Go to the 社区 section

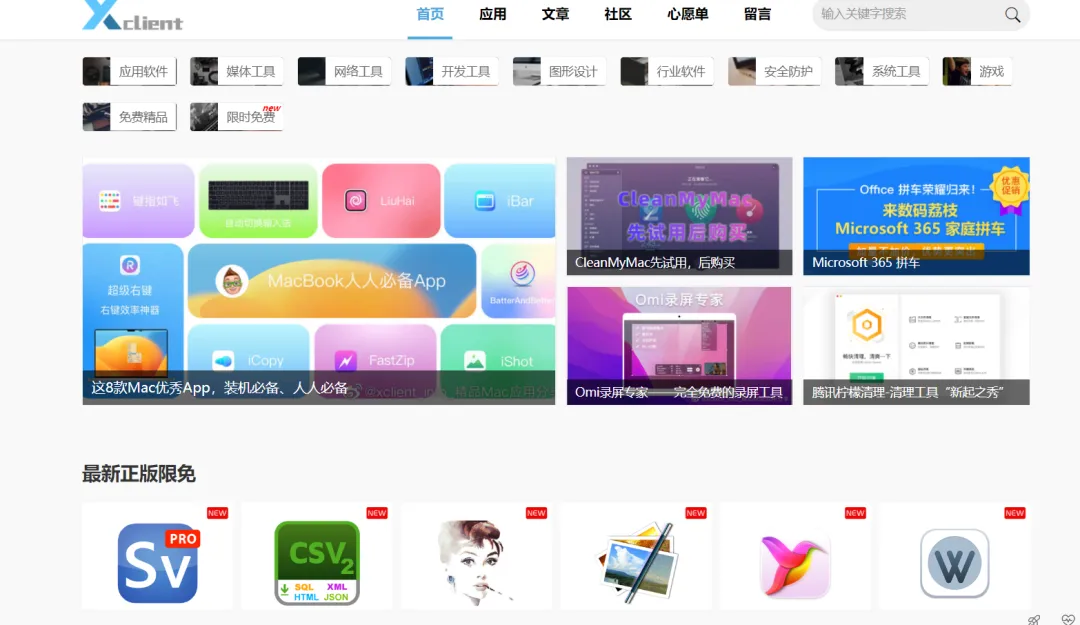(x=618, y=14)
